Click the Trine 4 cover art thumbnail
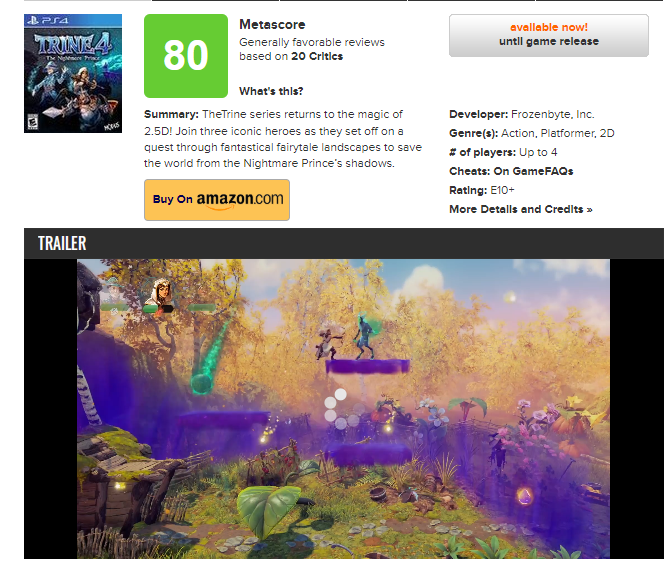666x573 pixels. pos(73,73)
